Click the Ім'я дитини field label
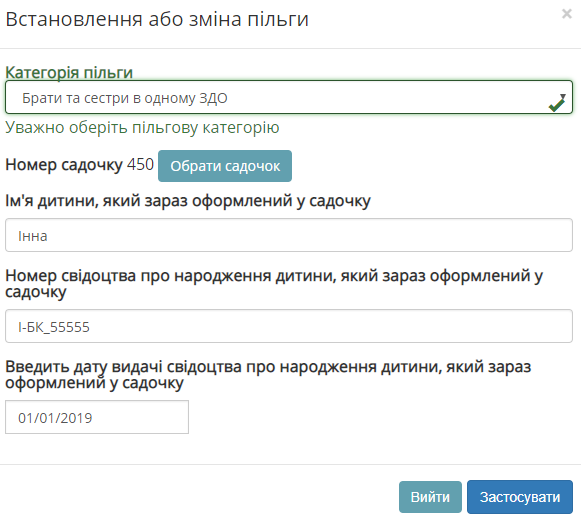The height and width of the screenshot is (521, 581). tap(188, 201)
